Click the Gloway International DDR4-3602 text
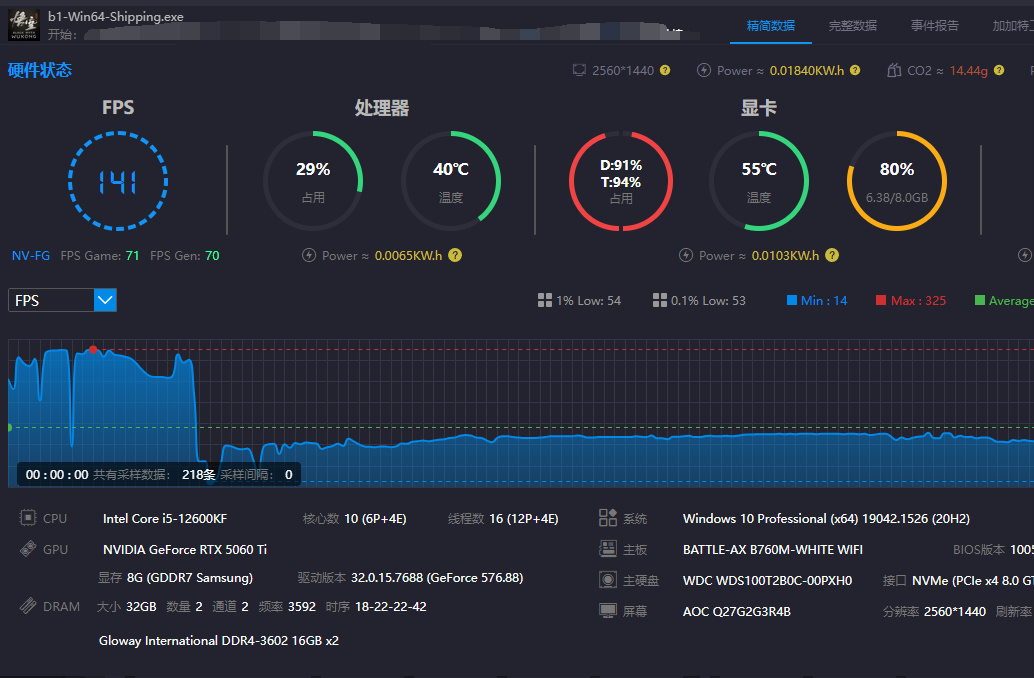Viewport: 1034px width, 678px height. click(219, 640)
